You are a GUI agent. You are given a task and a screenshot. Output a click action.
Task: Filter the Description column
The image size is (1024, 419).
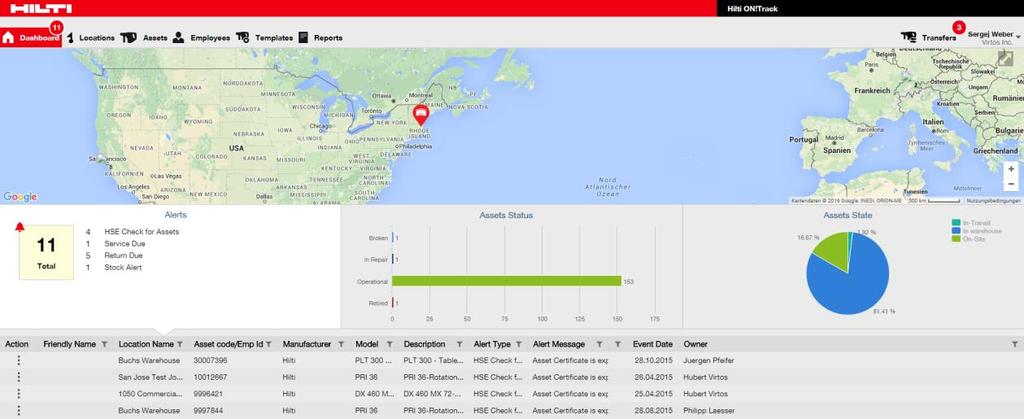[x=458, y=344]
